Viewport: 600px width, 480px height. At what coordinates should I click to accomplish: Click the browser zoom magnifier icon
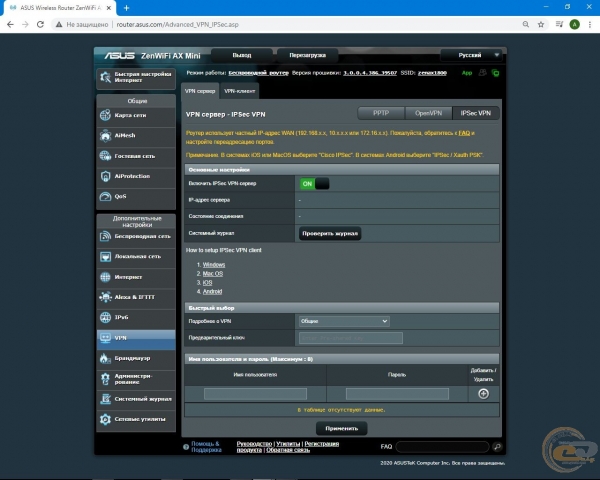click(x=526, y=24)
